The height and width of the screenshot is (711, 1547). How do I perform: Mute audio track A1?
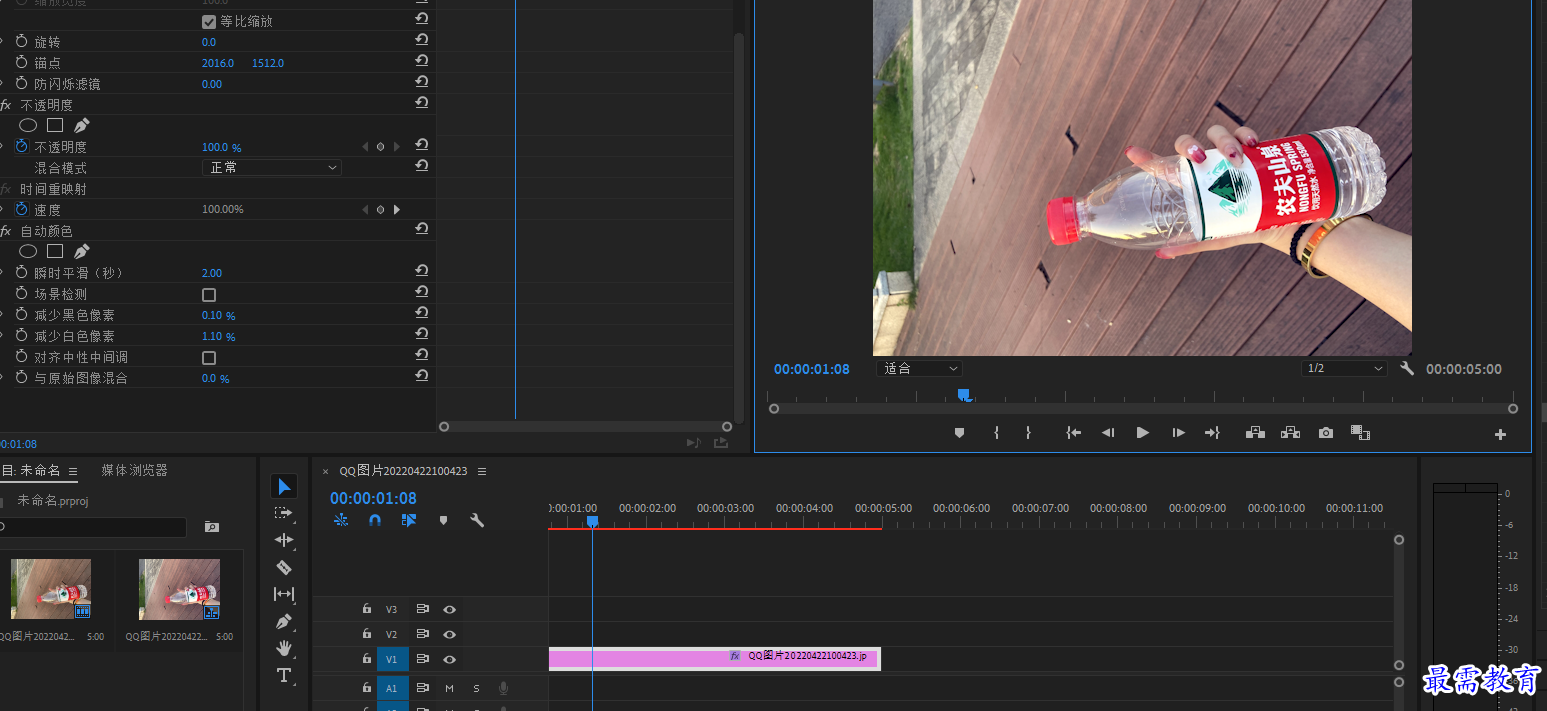click(x=449, y=688)
